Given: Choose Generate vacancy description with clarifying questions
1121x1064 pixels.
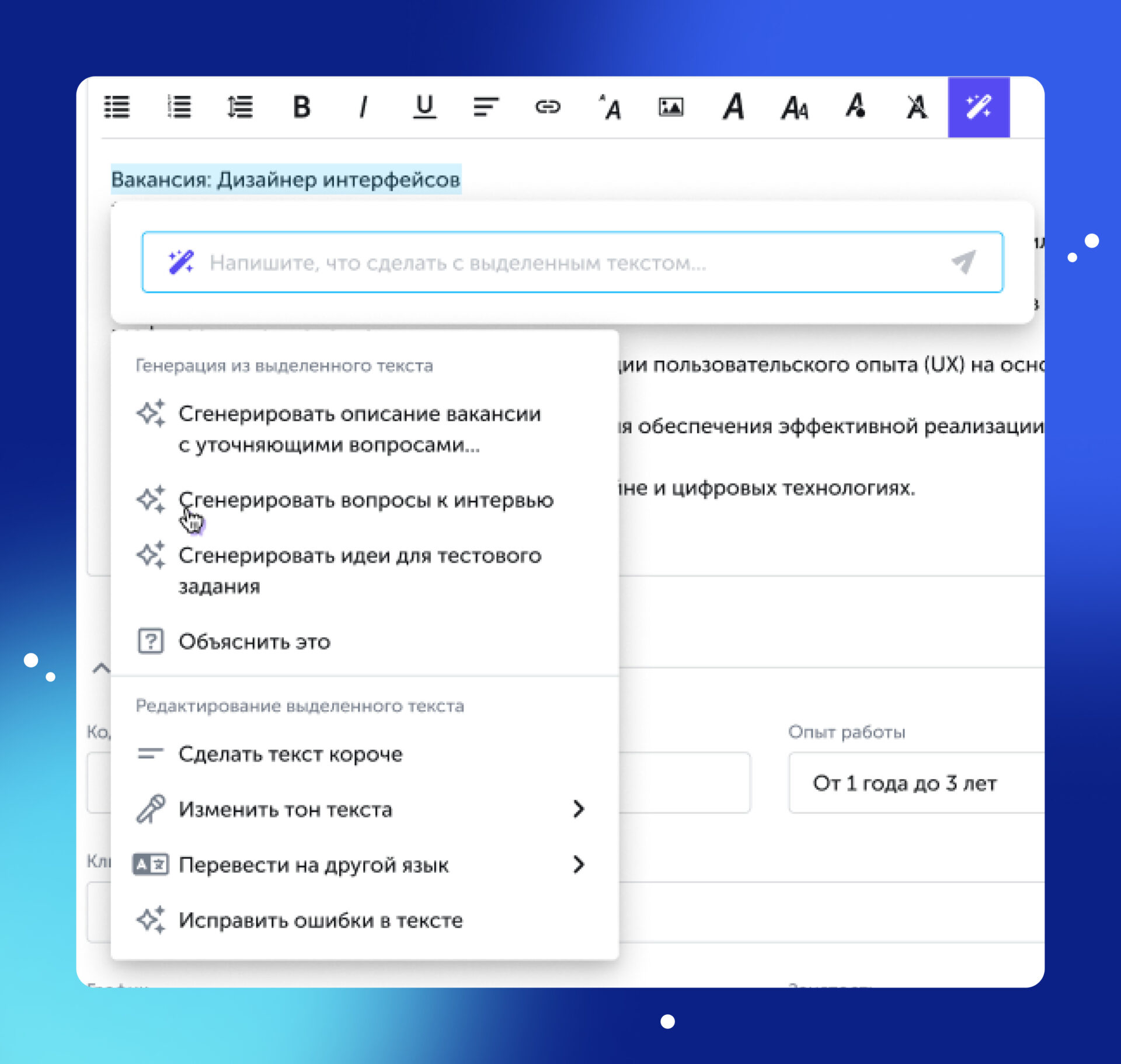Looking at the screenshot, I should pyautogui.click(x=365, y=429).
